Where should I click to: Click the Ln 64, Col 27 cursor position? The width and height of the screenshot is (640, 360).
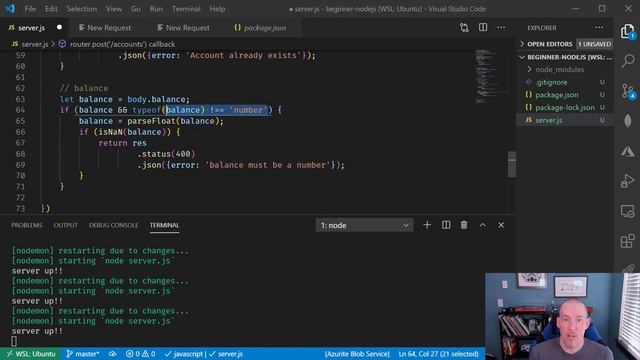tap(438, 353)
